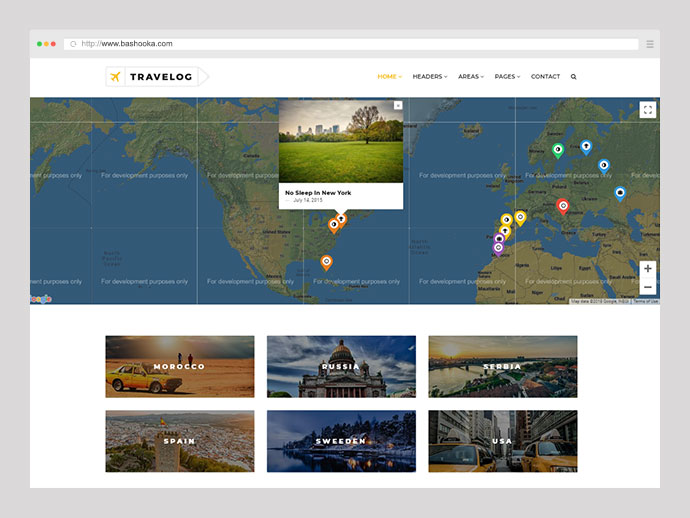This screenshot has width=690, height=518.
Task: Click the July 14, 2015 post date
Action: (308, 200)
